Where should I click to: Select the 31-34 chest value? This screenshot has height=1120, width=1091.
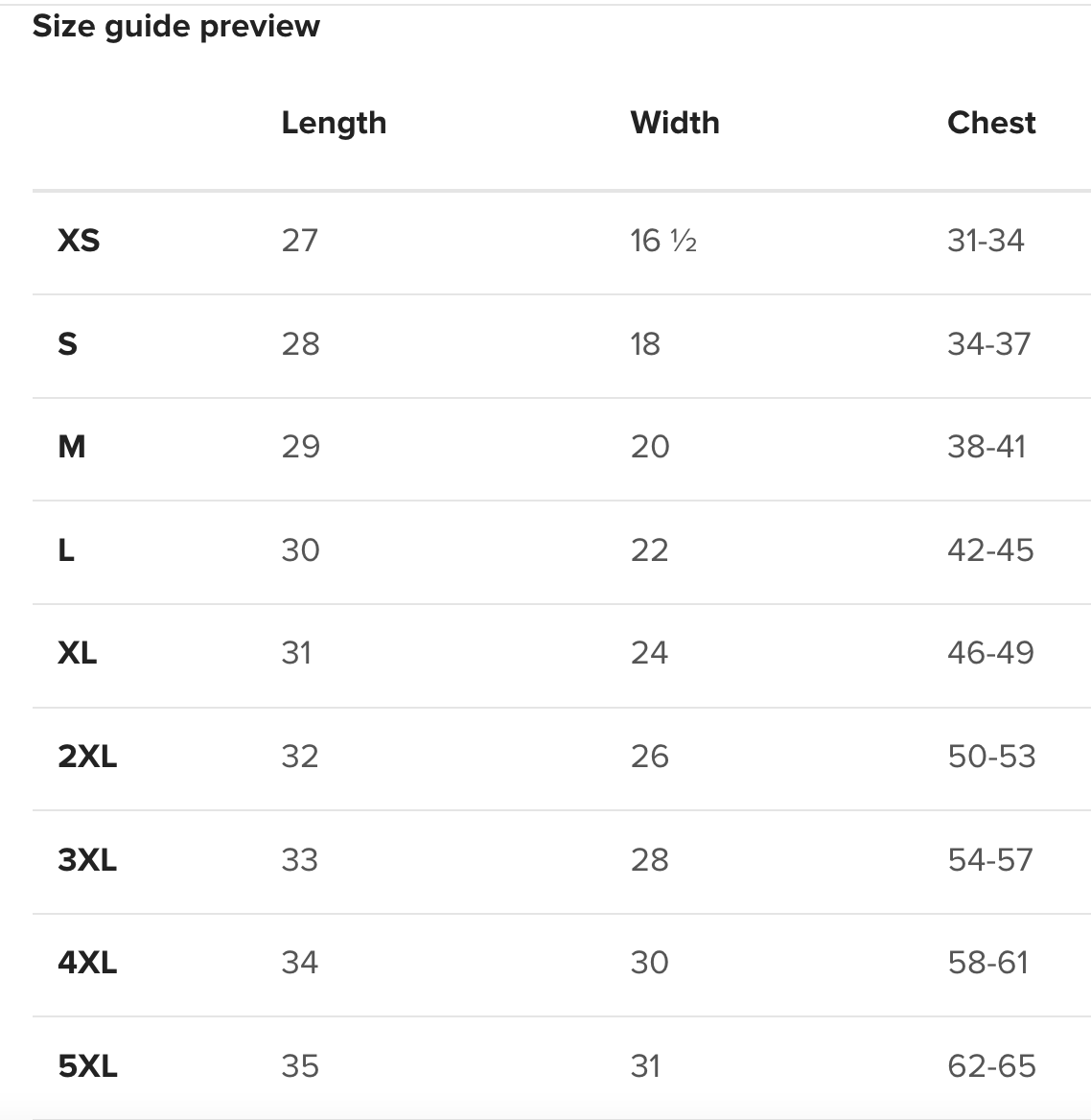click(986, 240)
